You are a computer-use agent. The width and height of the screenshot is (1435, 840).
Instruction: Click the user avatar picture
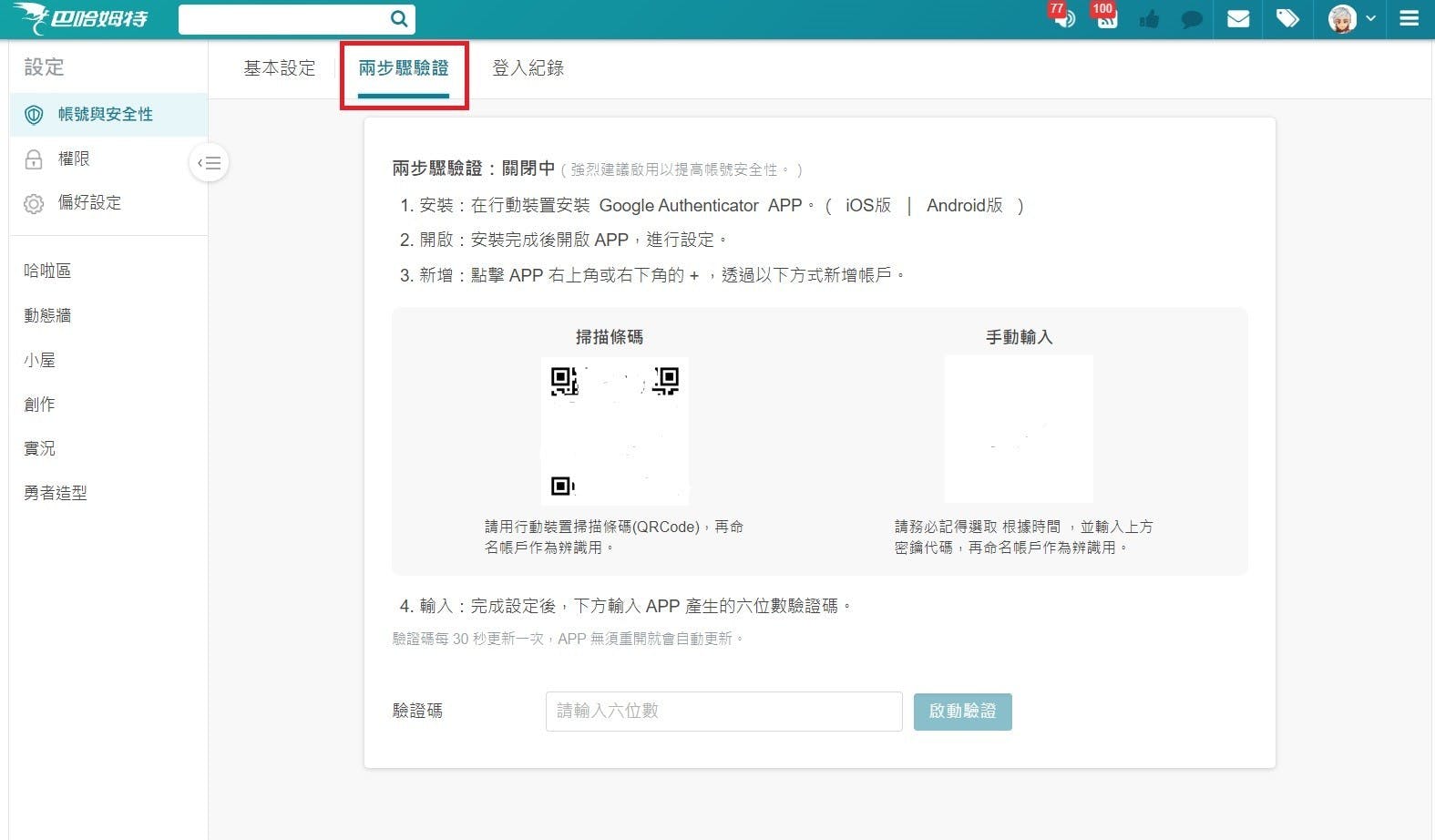[x=1342, y=18]
